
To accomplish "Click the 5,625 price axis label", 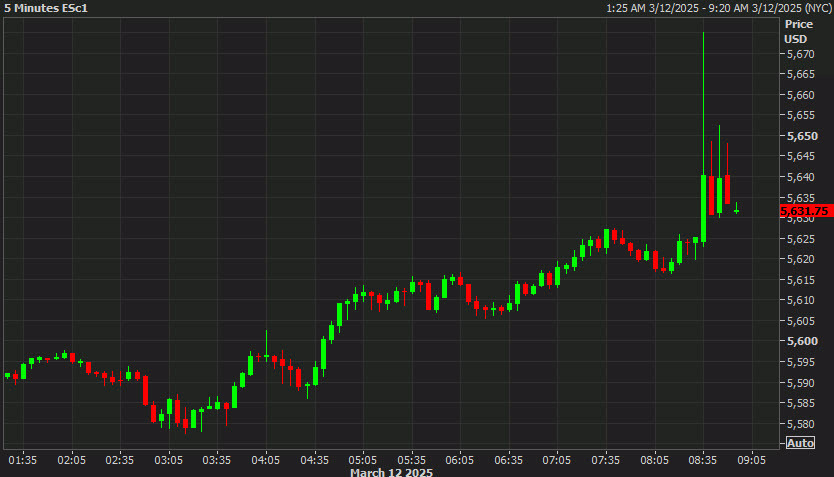I will click(800, 239).
